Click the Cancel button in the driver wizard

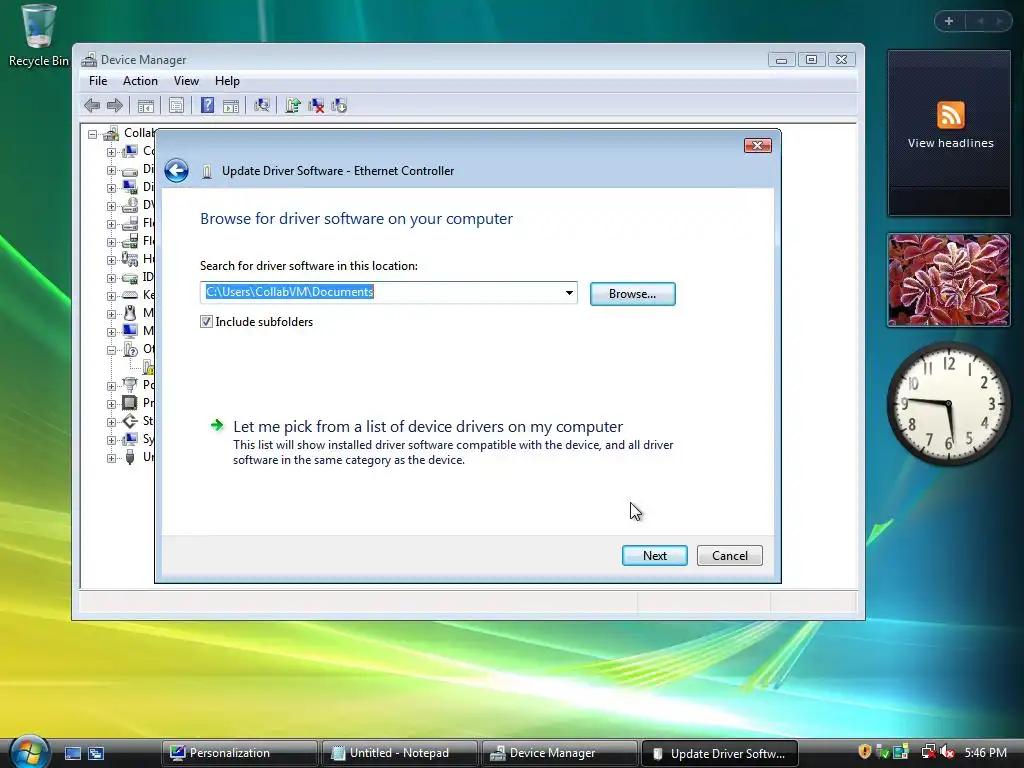(729, 556)
